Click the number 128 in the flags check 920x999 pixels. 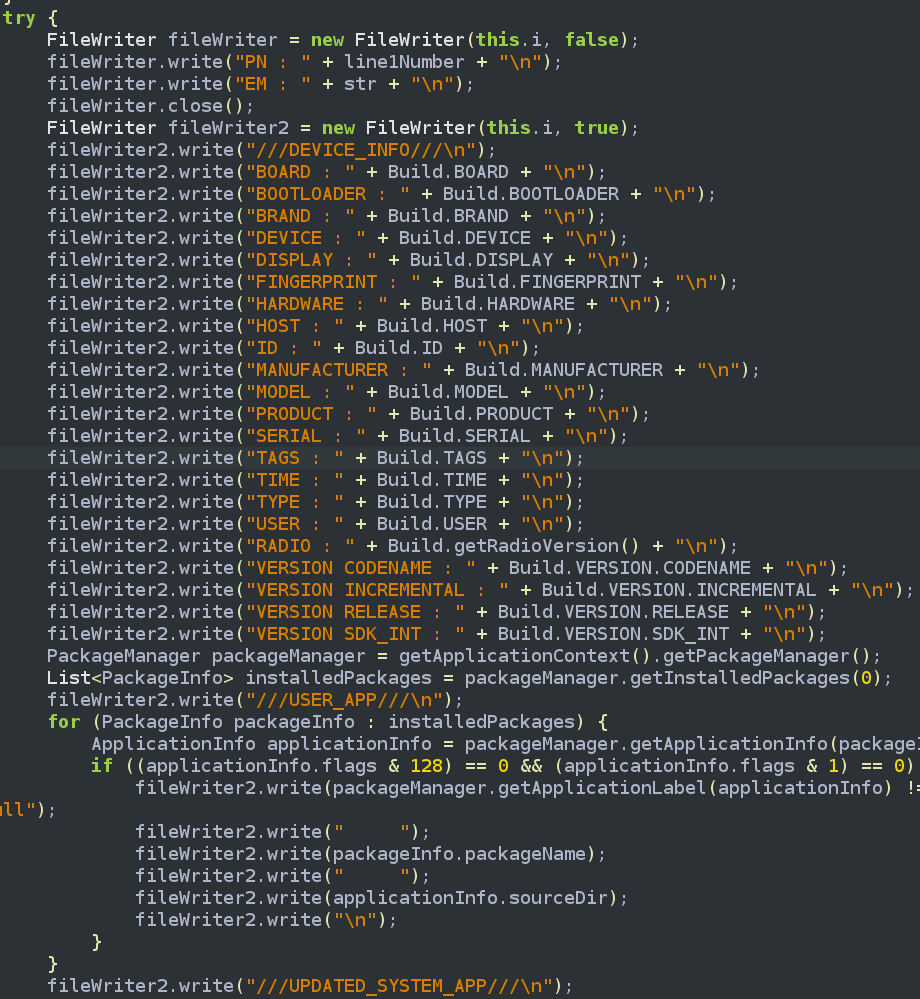pyautogui.click(x=426, y=765)
